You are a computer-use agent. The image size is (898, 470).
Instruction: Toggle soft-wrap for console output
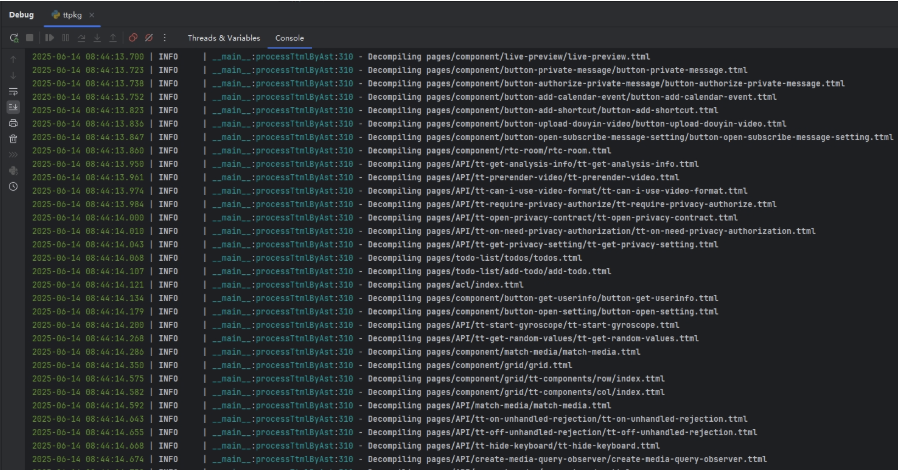(13, 92)
